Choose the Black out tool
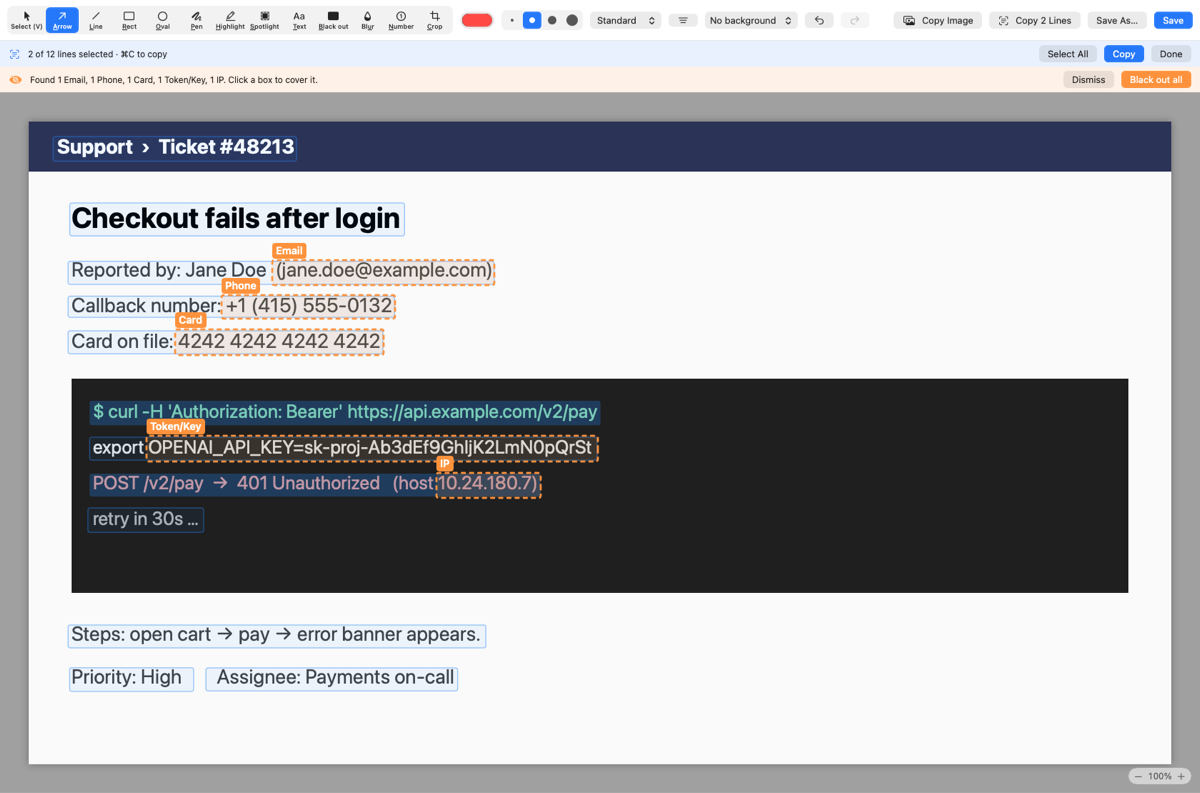Screen dimensions: 1200x793 point(333,20)
